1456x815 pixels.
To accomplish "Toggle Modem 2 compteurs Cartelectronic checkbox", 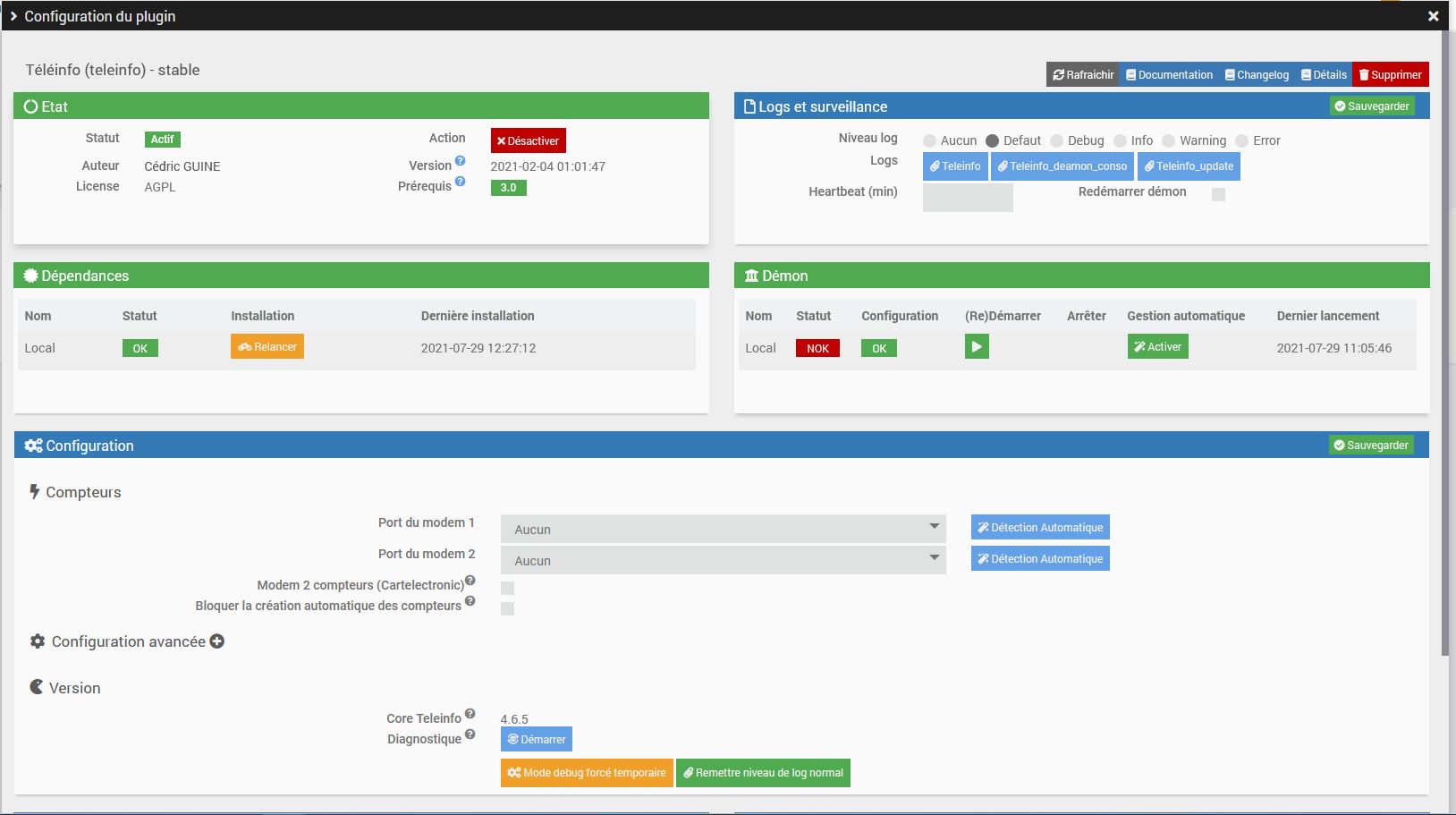I will click(507, 588).
